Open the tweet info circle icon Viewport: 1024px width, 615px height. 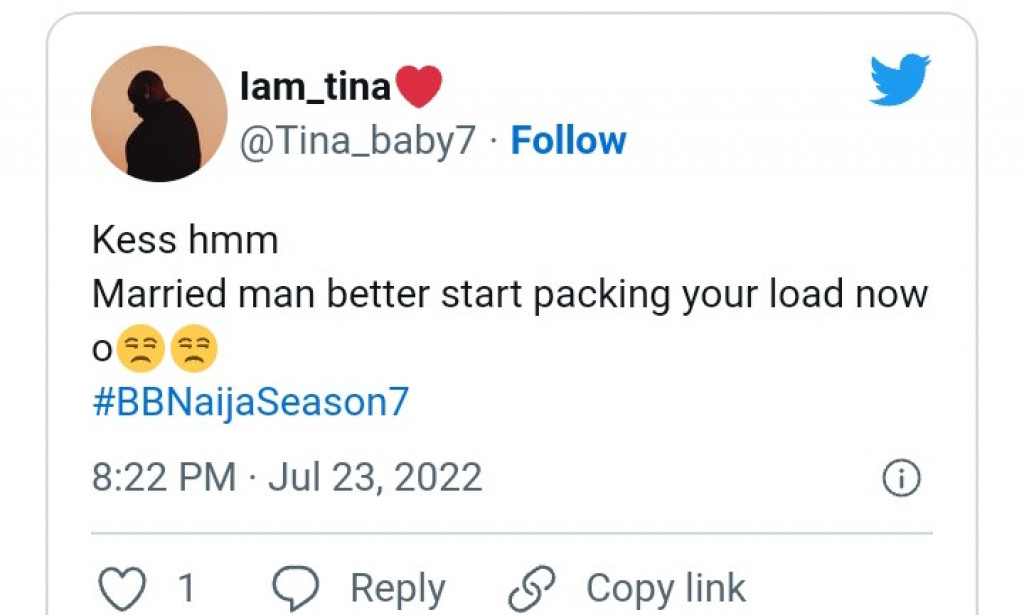click(x=900, y=479)
